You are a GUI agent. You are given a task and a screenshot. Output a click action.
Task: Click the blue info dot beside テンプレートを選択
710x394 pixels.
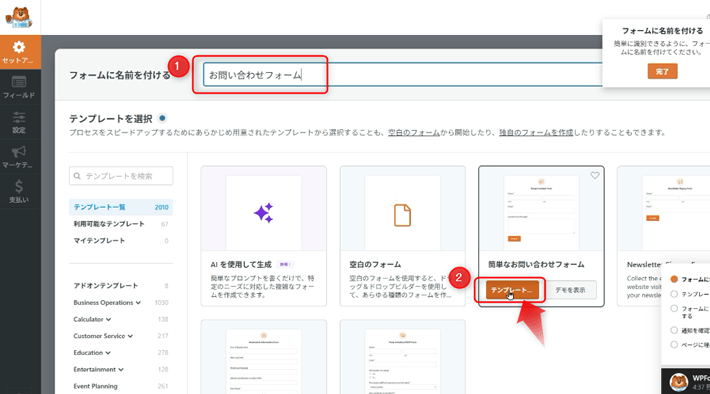click(x=162, y=118)
